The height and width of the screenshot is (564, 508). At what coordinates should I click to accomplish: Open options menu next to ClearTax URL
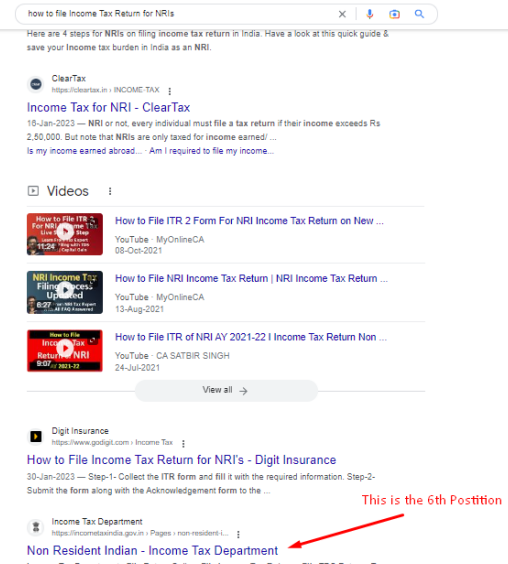pos(169,91)
